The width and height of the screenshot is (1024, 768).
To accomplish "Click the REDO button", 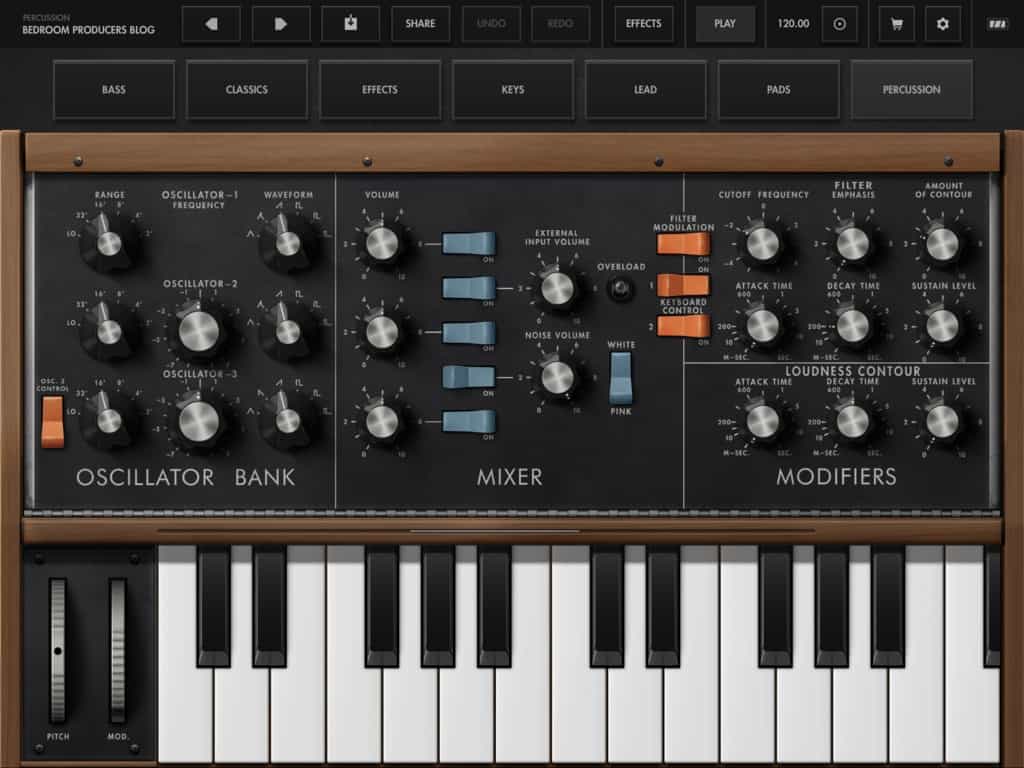I will 560,24.
